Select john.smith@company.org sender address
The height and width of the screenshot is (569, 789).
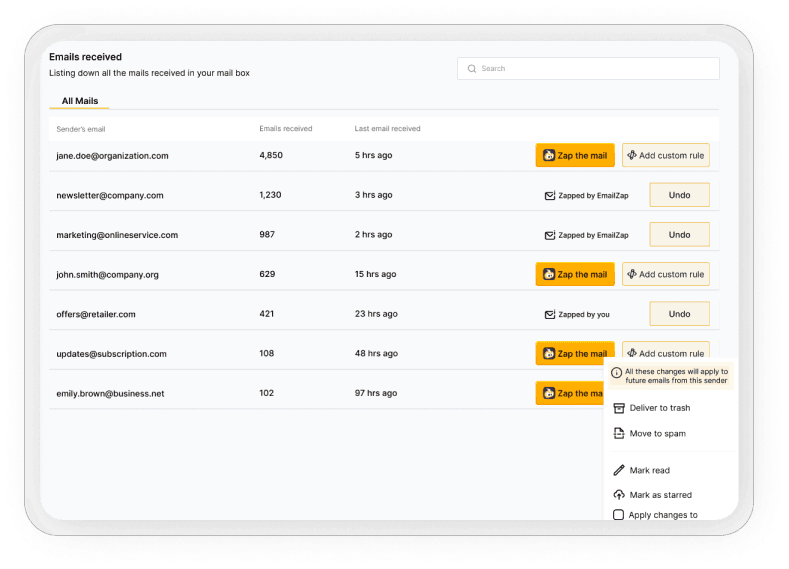point(107,275)
